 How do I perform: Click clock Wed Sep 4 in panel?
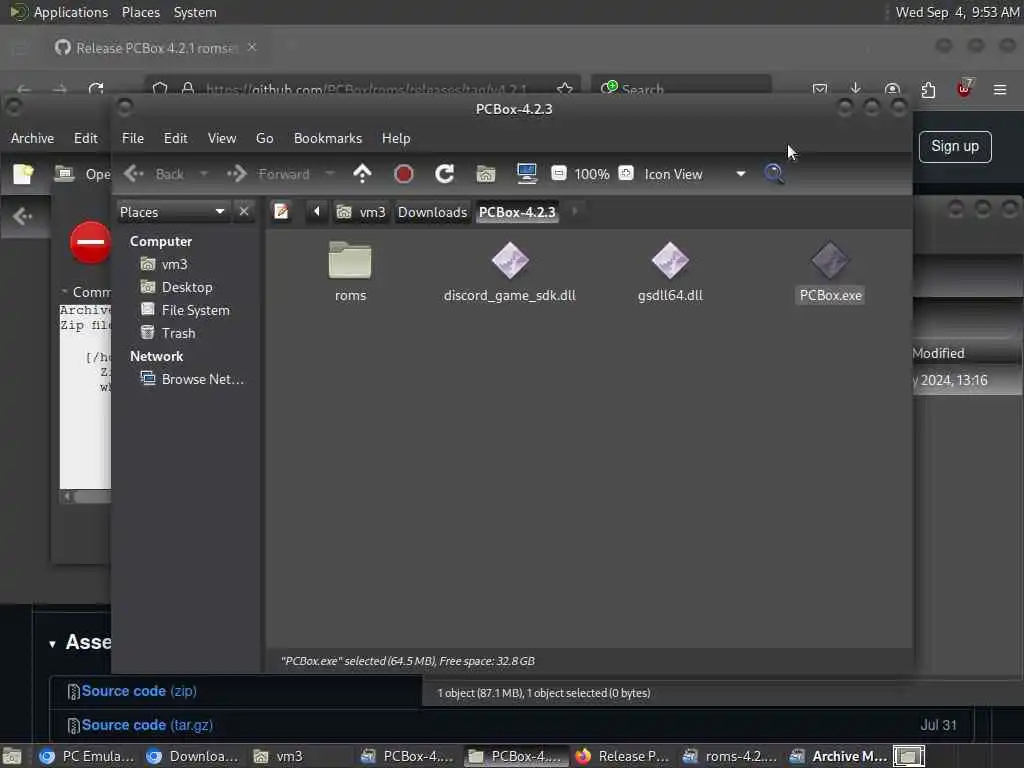click(x=957, y=12)
